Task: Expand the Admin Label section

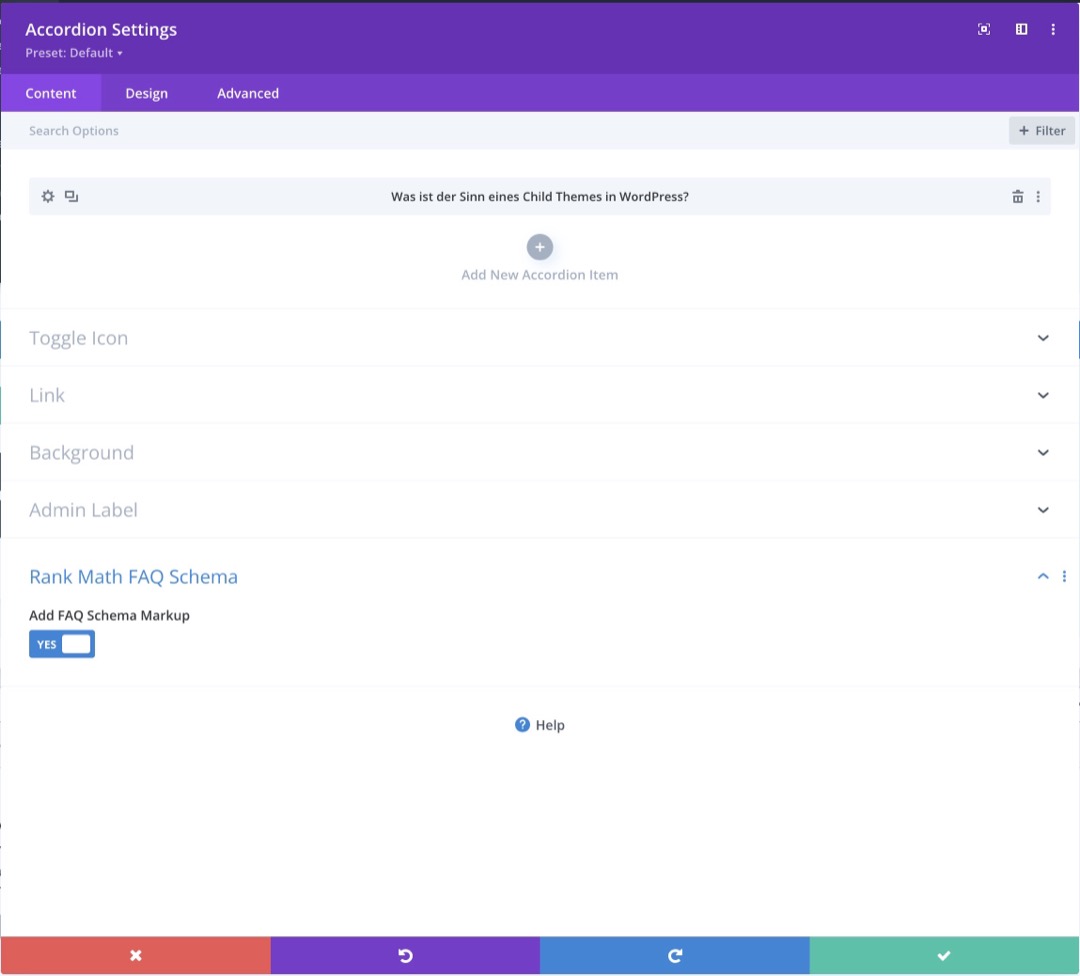Action: click(1043, 510)
